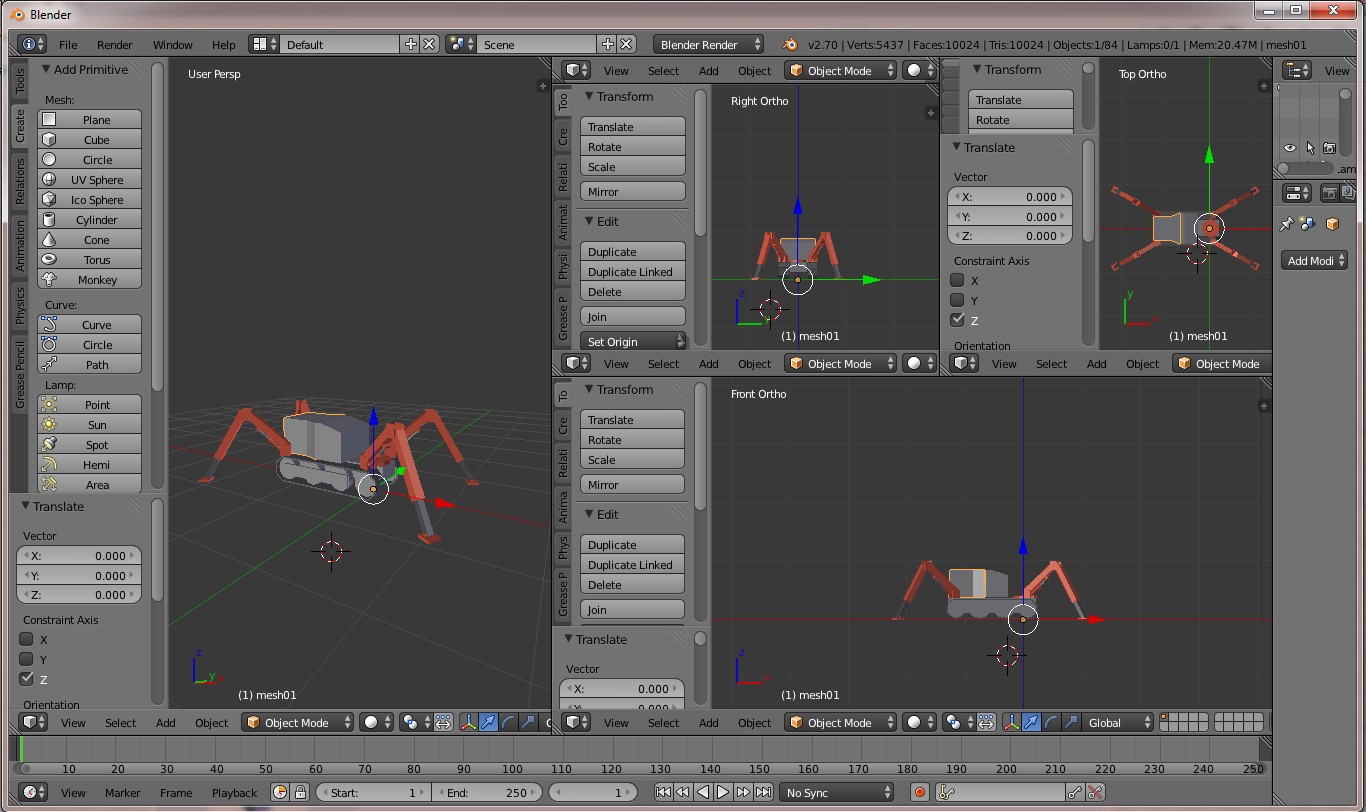1366x812 pixels.
Task: Toggle automatic keyframe record button
Action: coord(920,792)
